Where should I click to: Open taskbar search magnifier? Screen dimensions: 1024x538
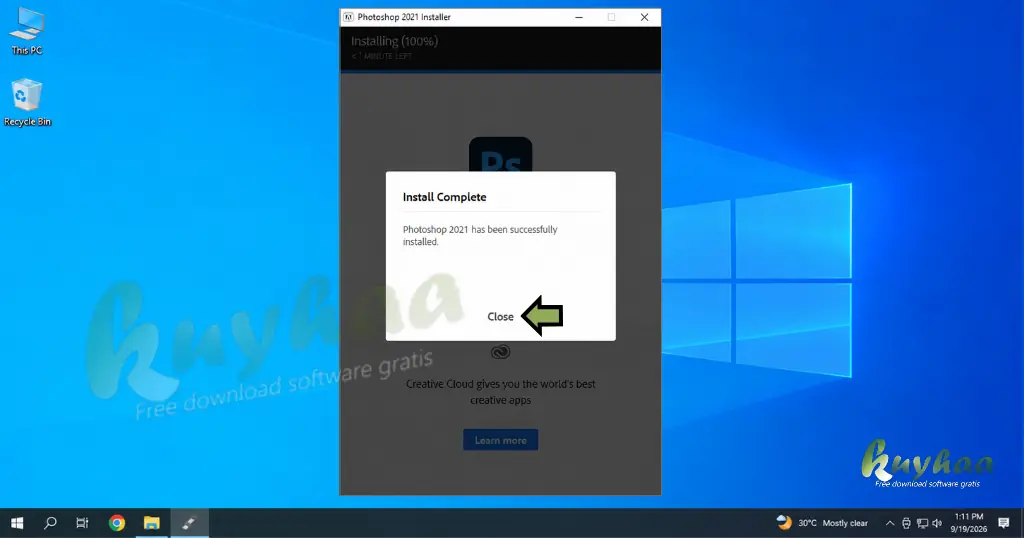coord(50,523)
